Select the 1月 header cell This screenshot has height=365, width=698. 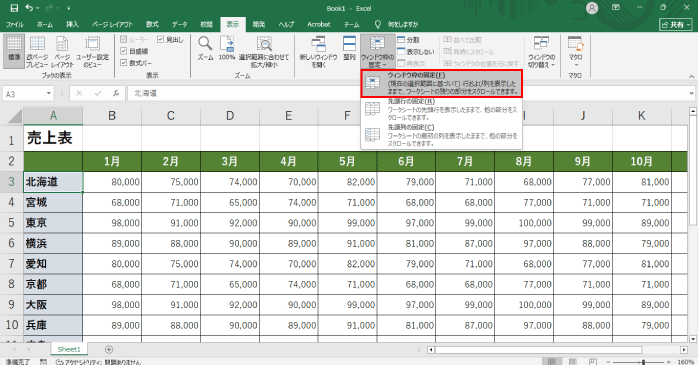(112, 161)
